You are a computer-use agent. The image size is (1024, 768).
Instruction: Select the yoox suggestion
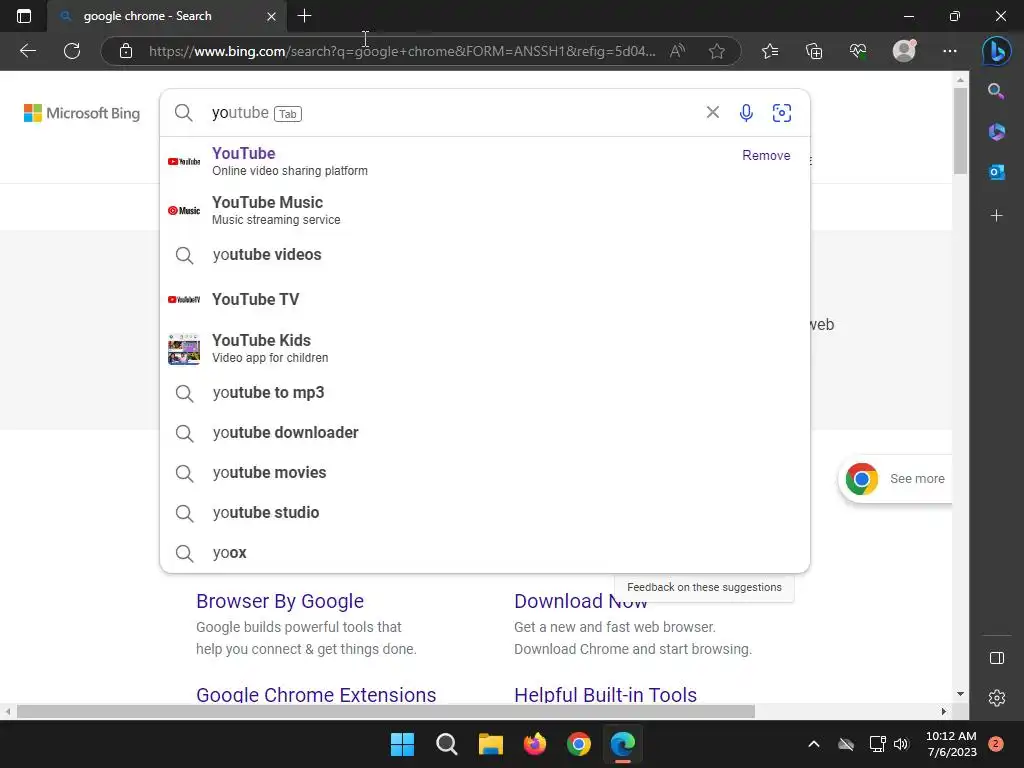coord(485,552)
